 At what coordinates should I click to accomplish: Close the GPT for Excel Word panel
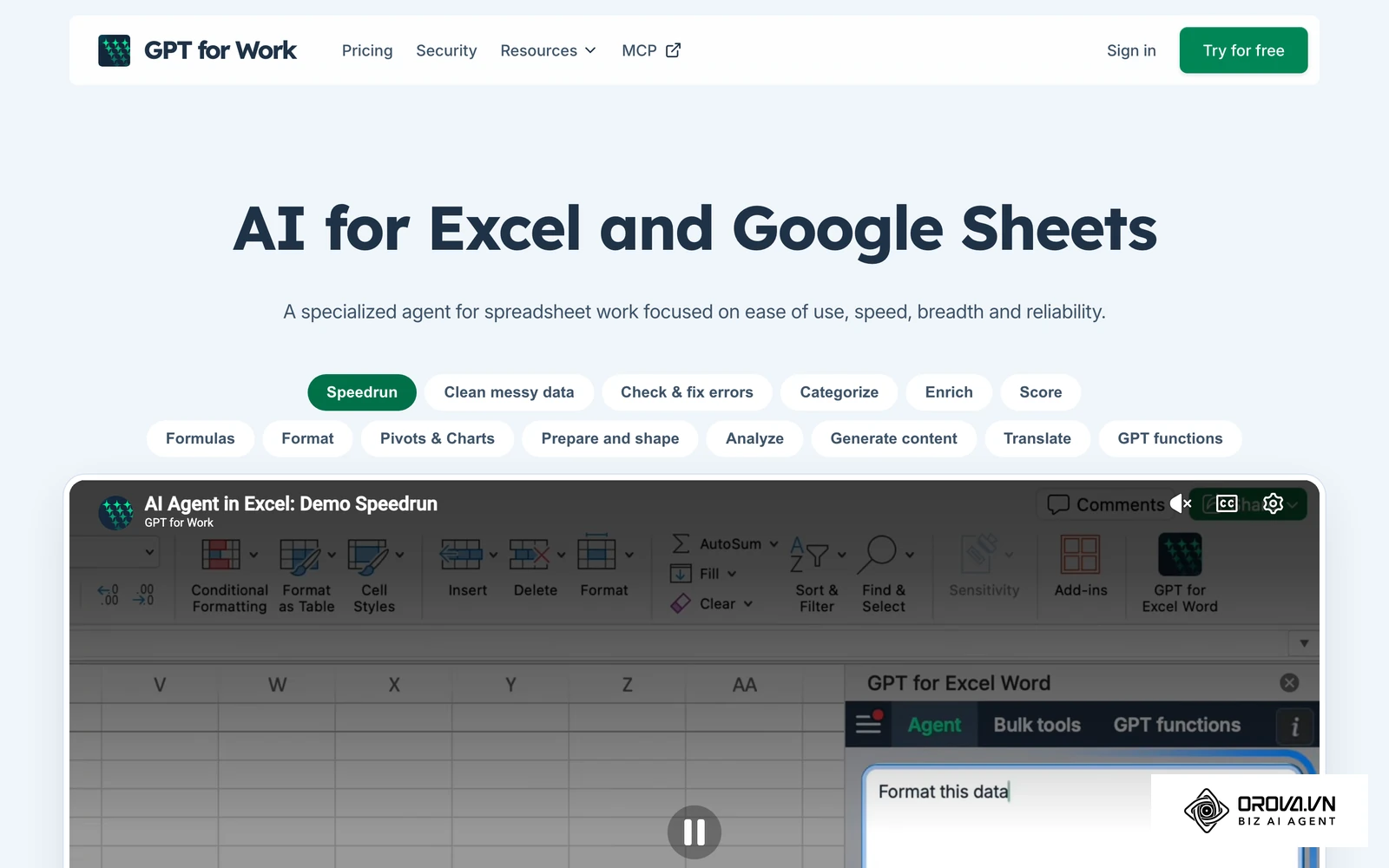1289,683
